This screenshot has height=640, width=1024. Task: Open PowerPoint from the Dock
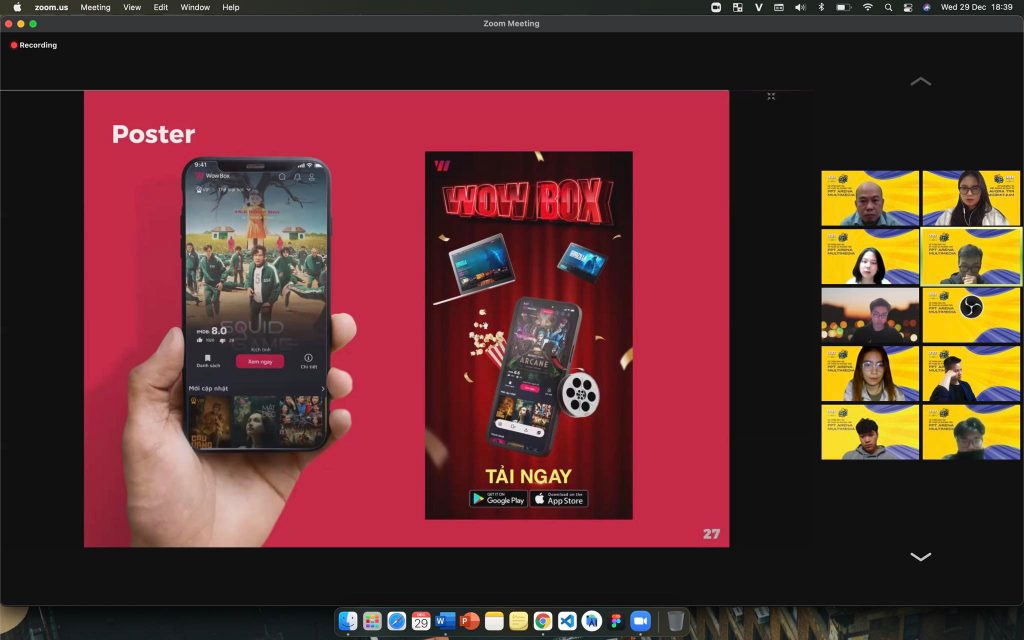[x=470, y=621]
